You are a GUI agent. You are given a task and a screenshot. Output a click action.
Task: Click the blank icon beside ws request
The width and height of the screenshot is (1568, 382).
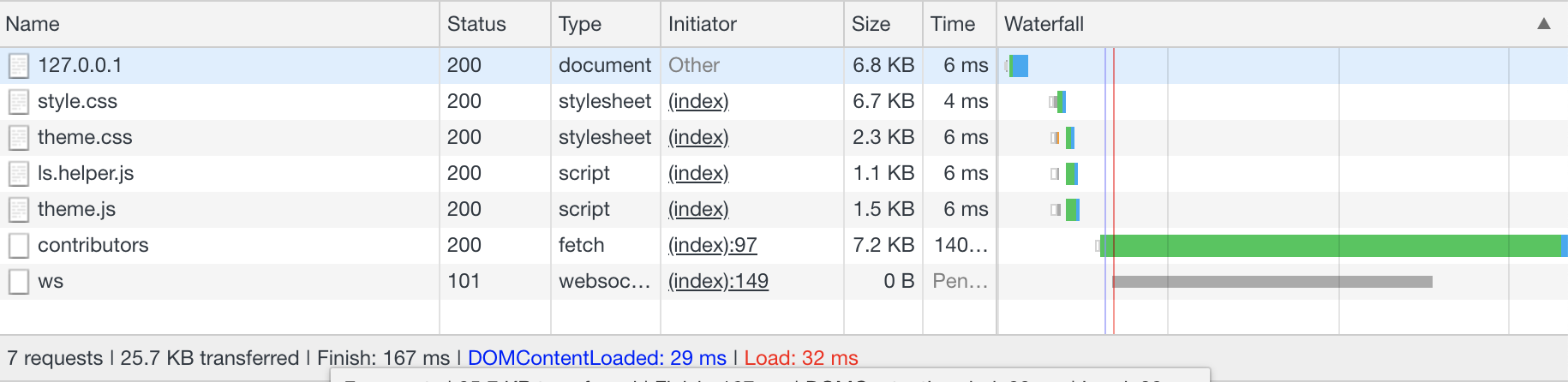coord(18,282)
